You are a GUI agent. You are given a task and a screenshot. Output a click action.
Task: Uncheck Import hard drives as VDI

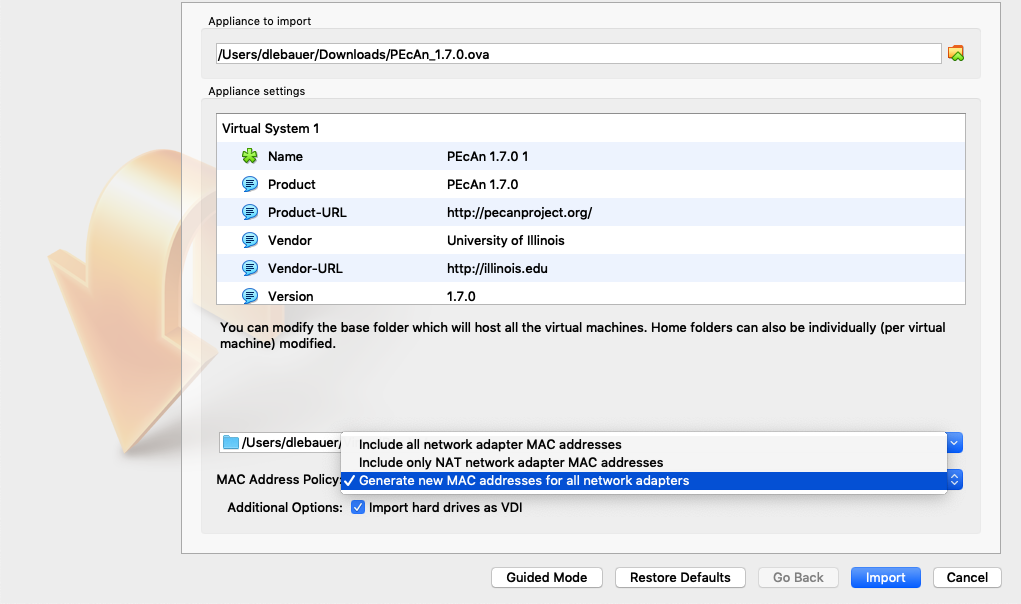coord(359,508)
